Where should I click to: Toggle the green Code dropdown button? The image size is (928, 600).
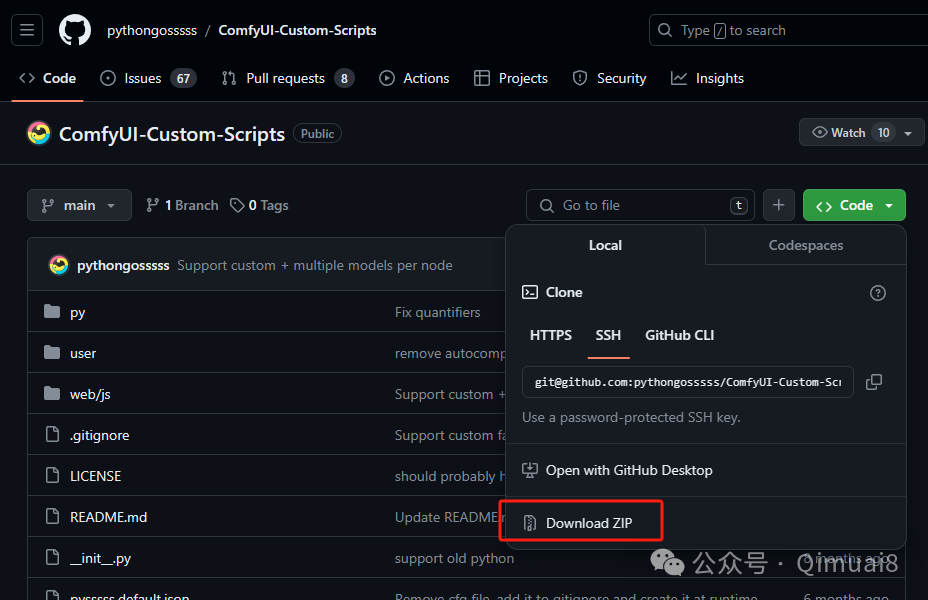pyautogui.click(x=854, y=205)
